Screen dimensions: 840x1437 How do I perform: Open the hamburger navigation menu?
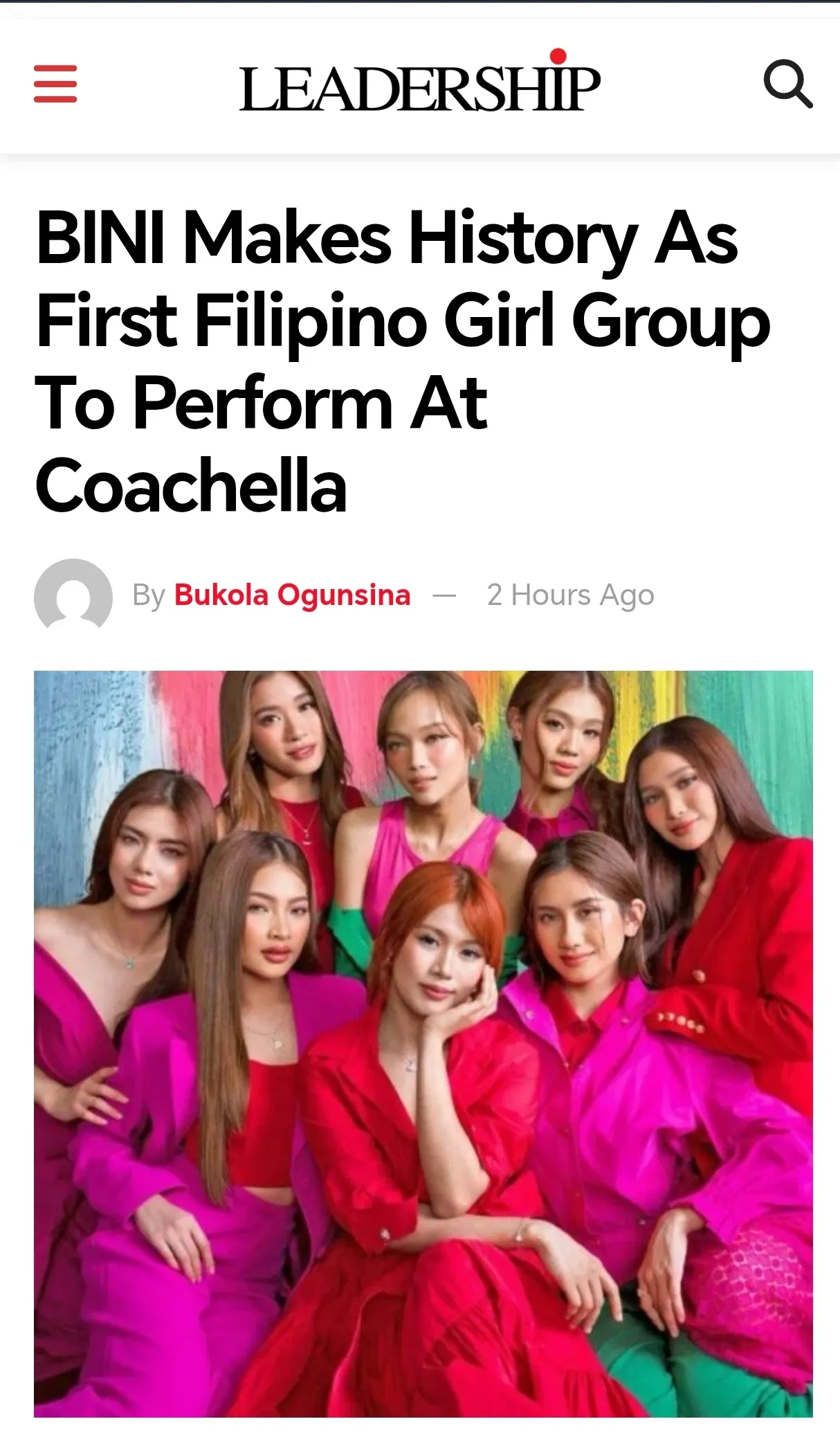pos(55,84)
